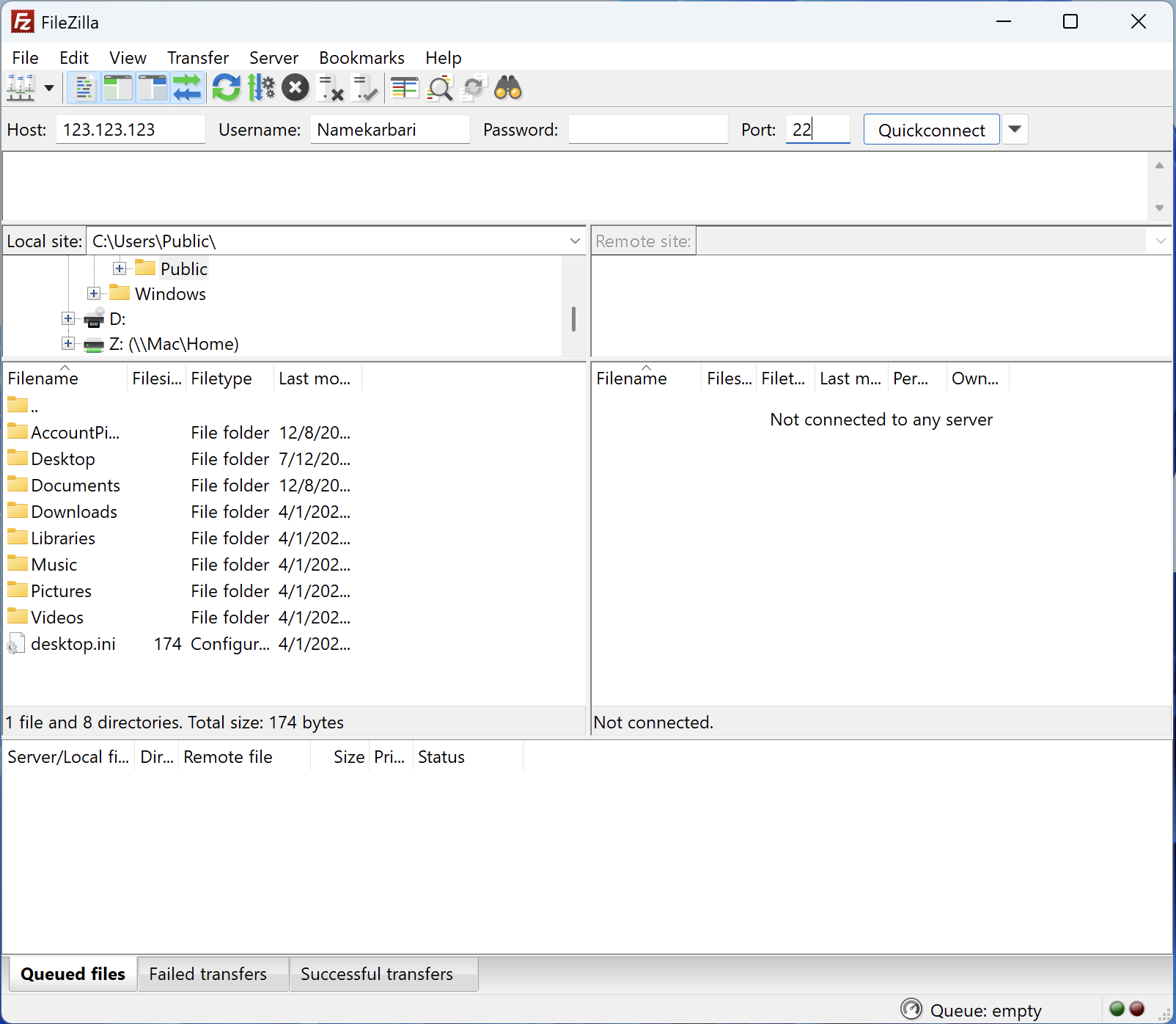Toggle synchronized browsing icon
This screenshot has height=1024, width=1176.
(x=474, y=88)
